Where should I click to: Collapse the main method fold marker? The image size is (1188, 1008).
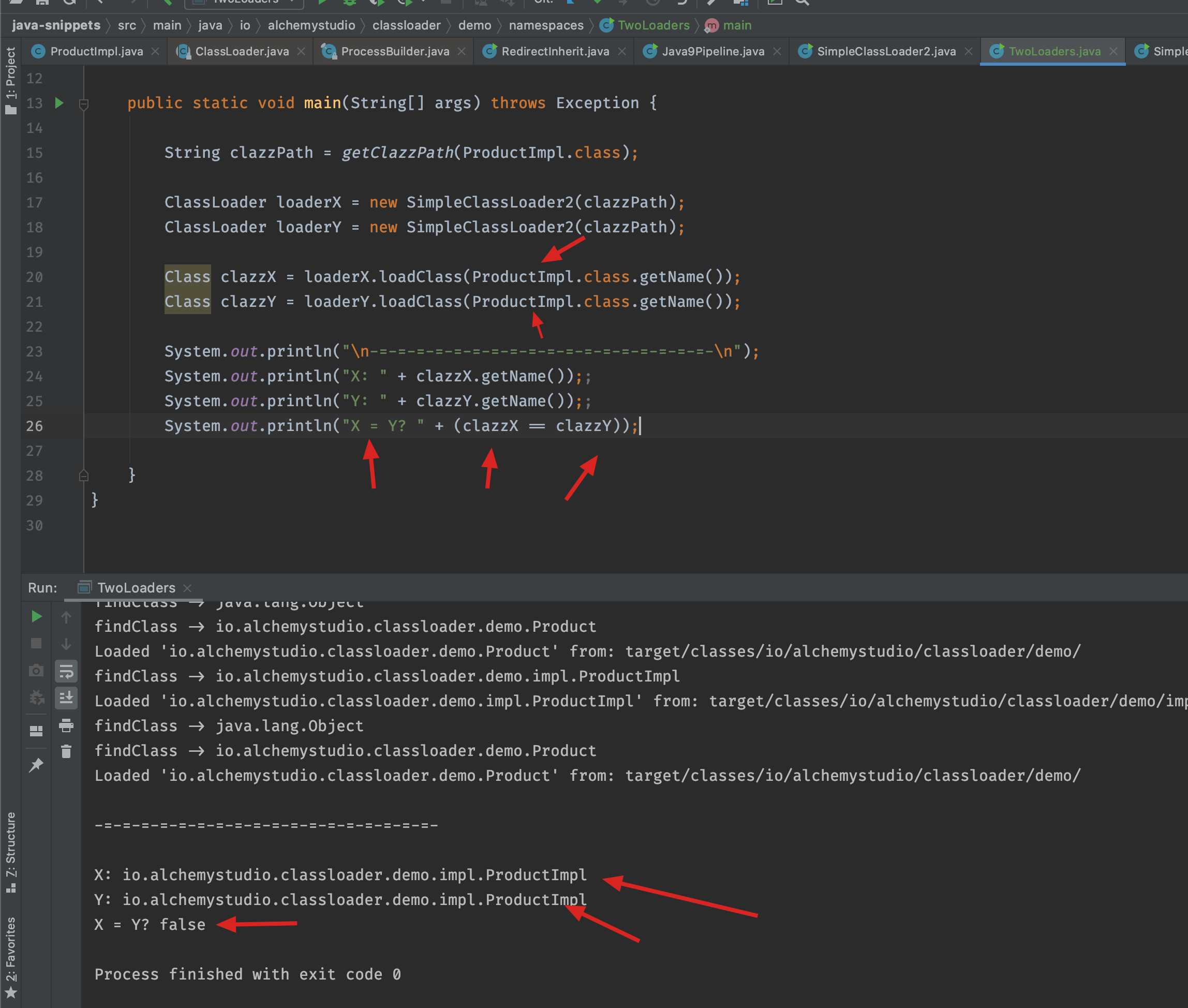[83, 104]
